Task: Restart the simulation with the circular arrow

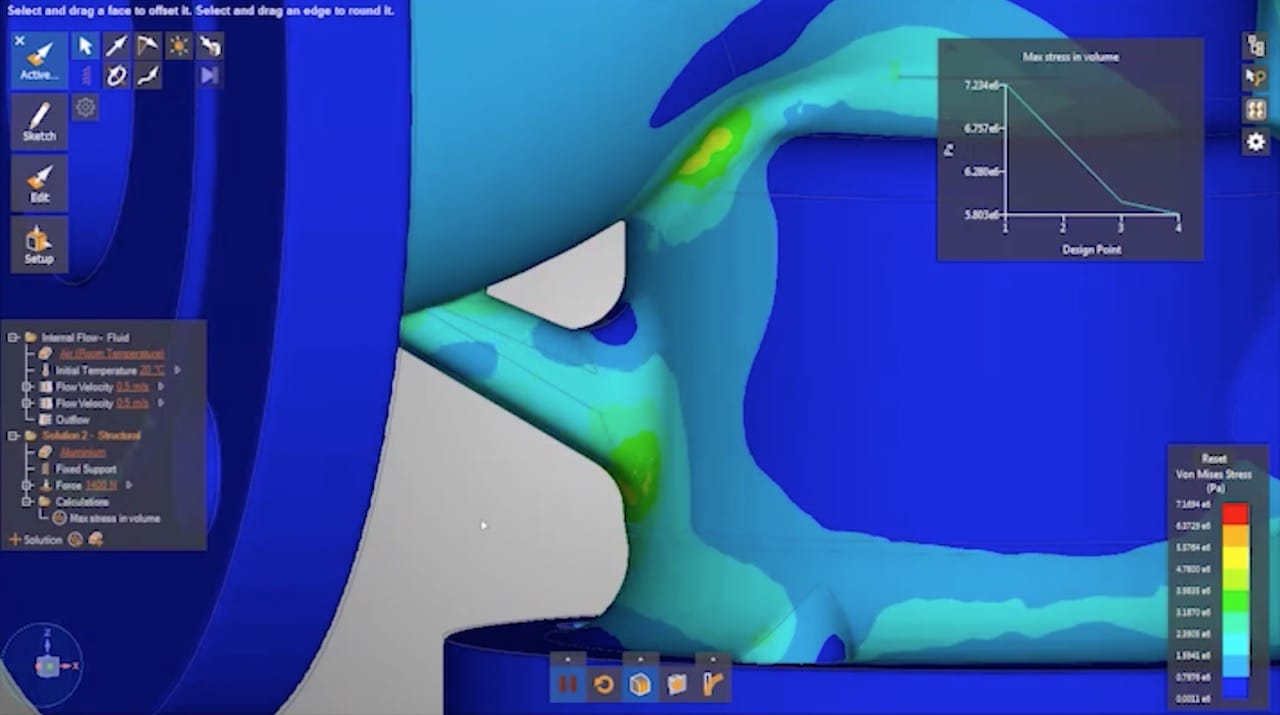Action: (603, 684)
